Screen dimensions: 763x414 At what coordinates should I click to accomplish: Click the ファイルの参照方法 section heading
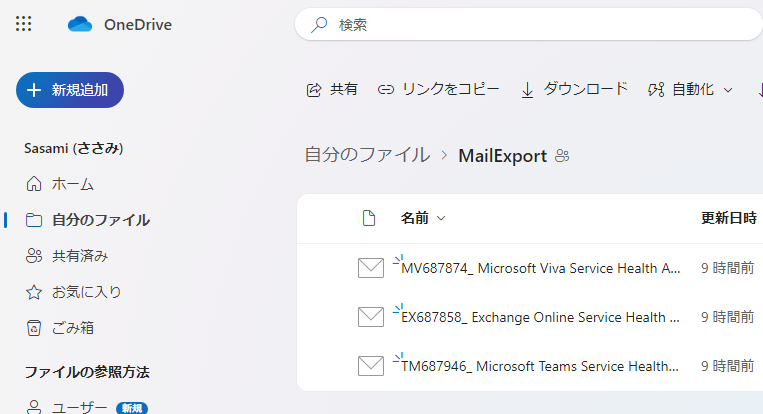click(x=87, y=372)
